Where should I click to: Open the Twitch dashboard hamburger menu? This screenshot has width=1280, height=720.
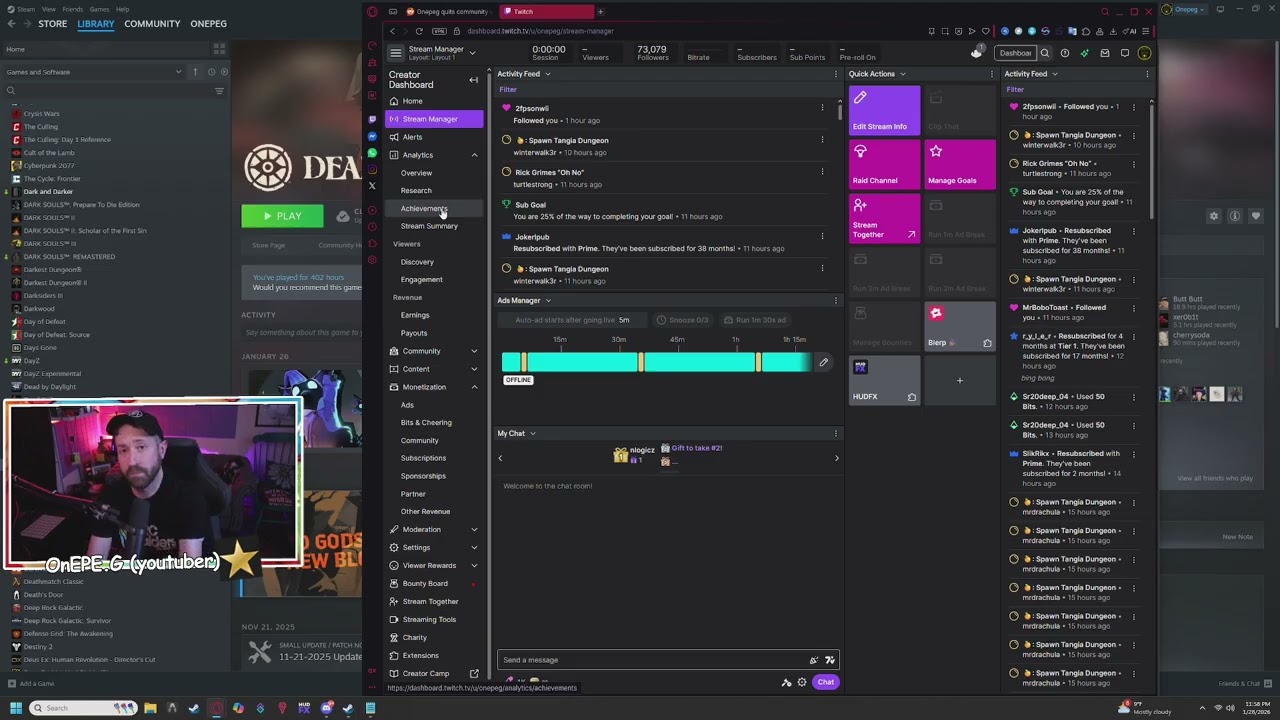coord(396,53)
